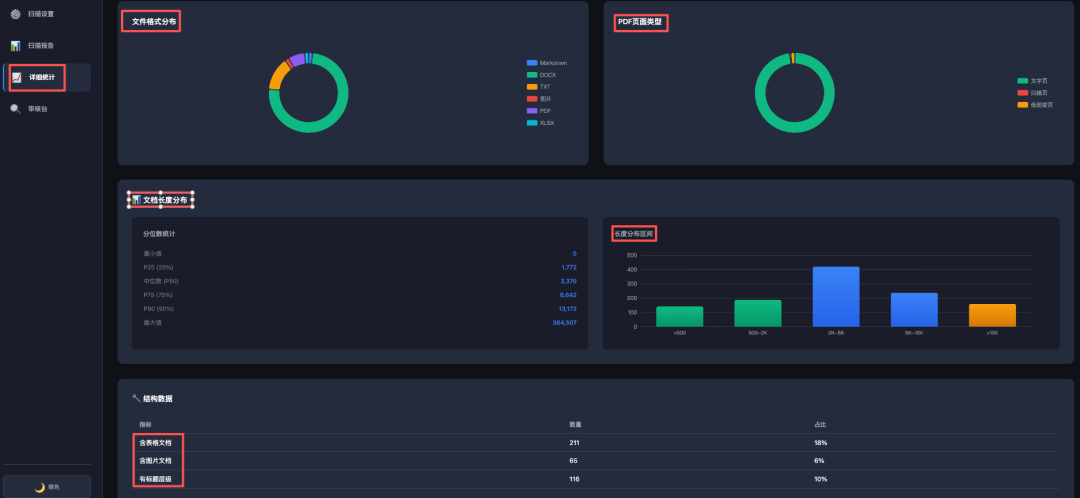Click the >10K orange bar in the length chart
1080x498 pixels.
click(x=992, y=315)
